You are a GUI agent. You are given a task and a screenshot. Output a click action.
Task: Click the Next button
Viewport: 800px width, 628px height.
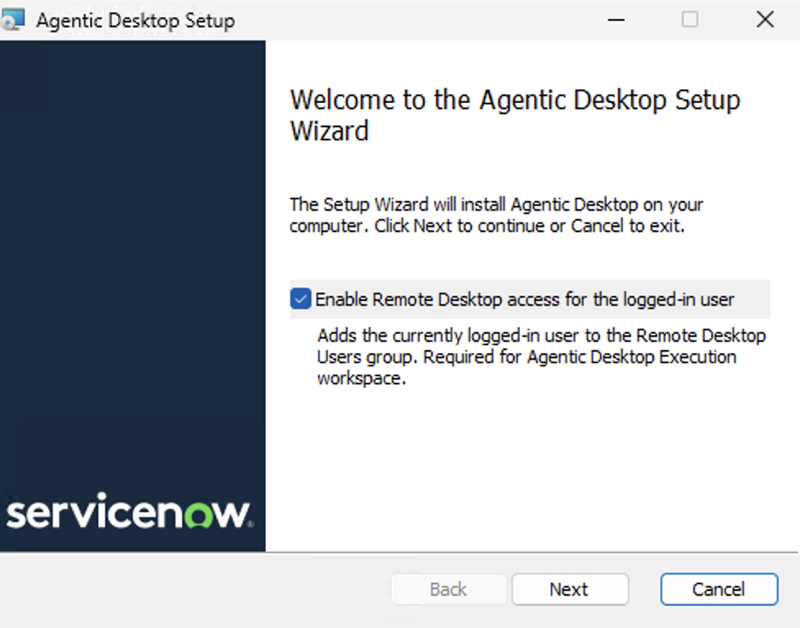pyautogui.click(x=570, y=589)
